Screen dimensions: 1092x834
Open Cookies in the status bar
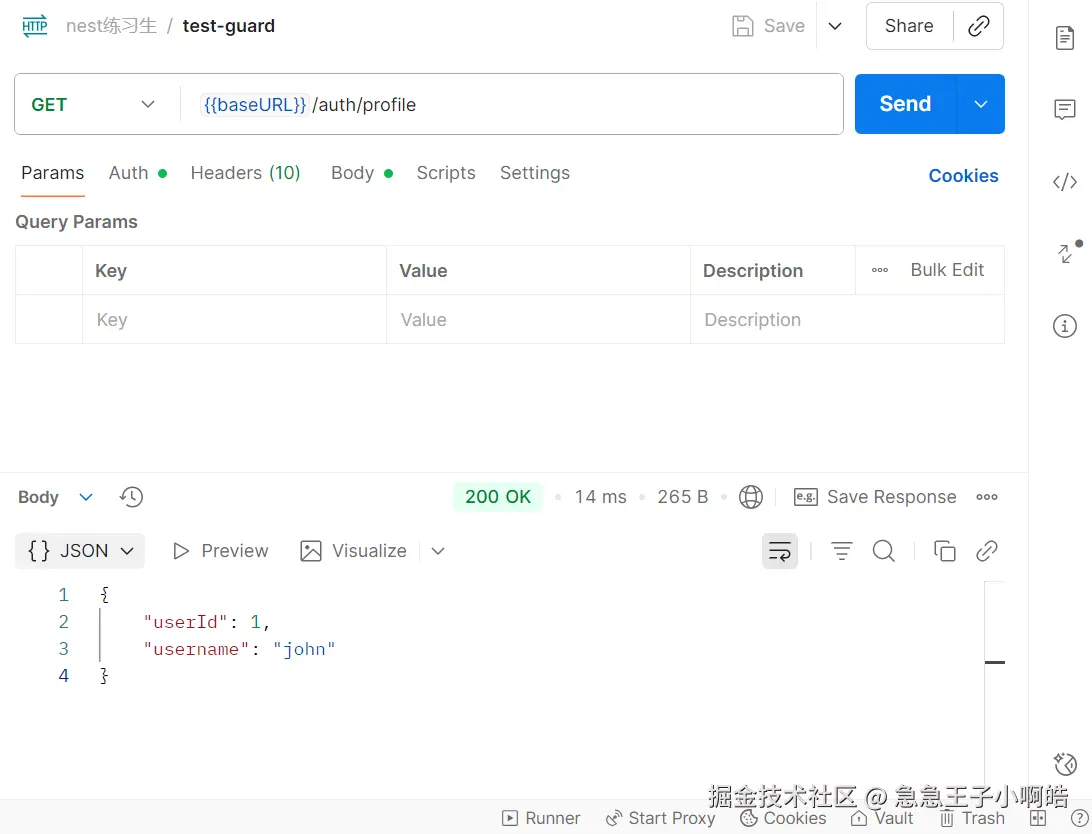(x=783, y=818)
